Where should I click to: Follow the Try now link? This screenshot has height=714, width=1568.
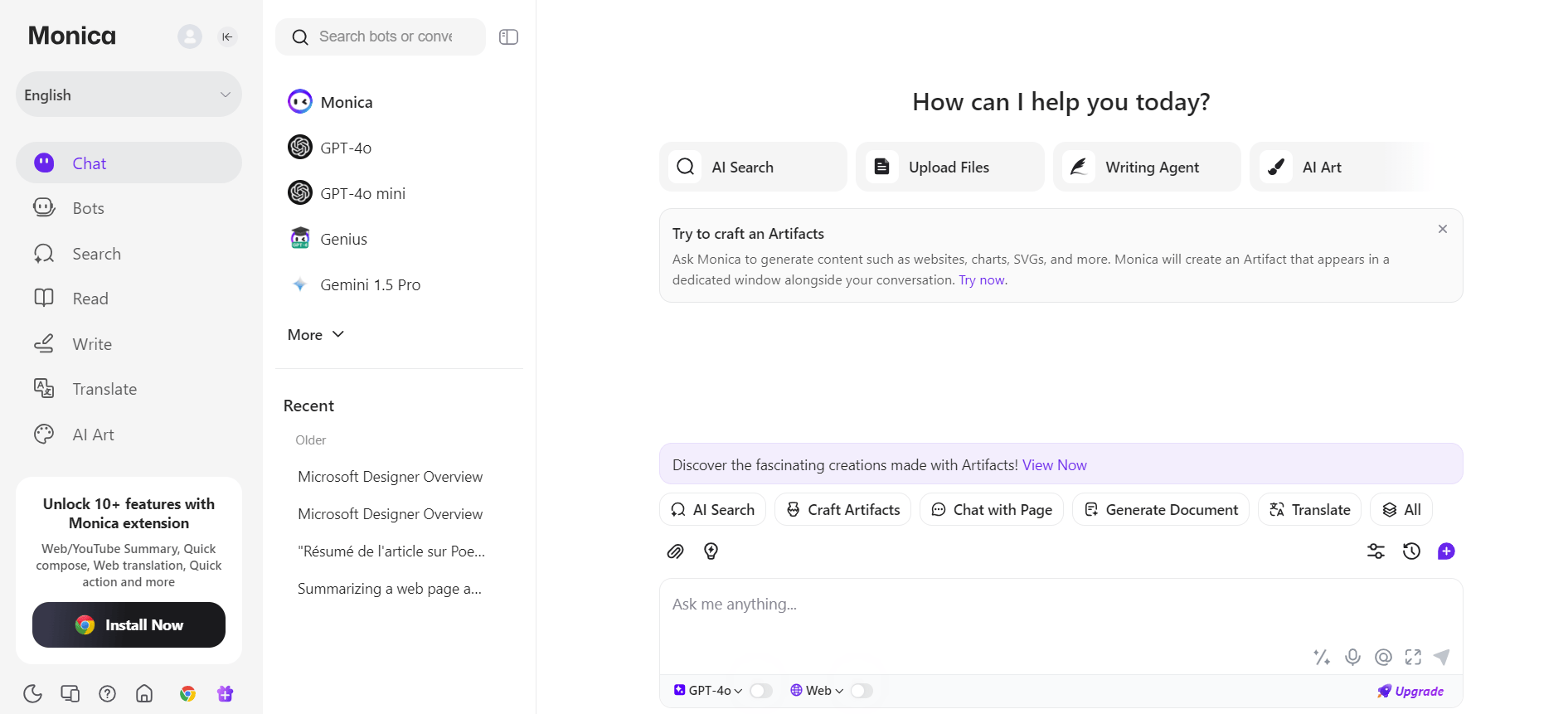click(982, 280)
